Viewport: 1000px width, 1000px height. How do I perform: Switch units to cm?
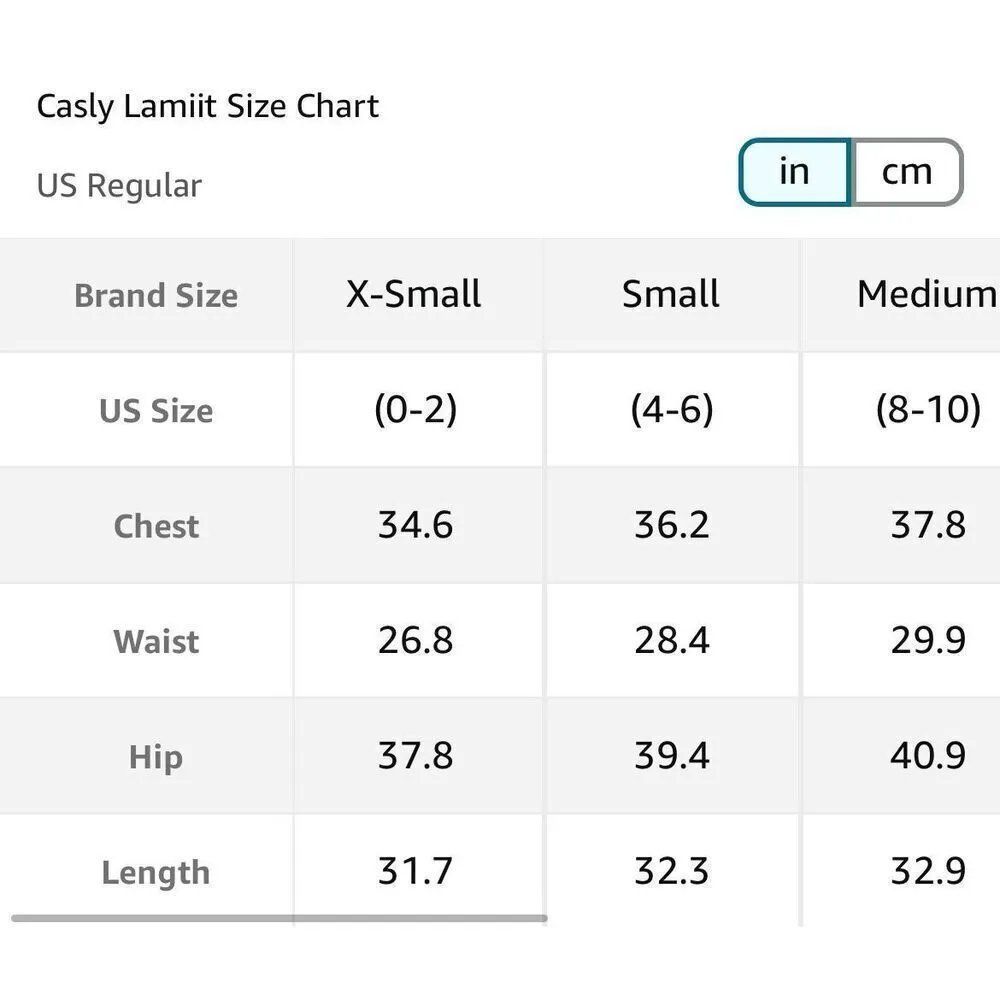click(906, 172)
